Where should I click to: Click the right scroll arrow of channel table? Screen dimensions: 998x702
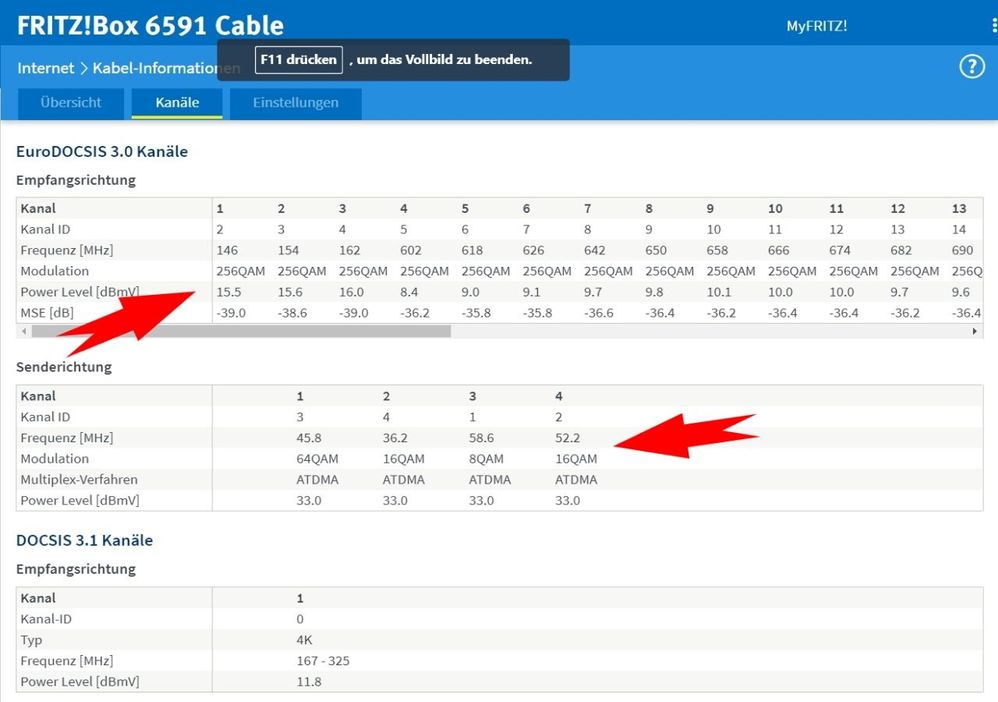tap(974, 331)
